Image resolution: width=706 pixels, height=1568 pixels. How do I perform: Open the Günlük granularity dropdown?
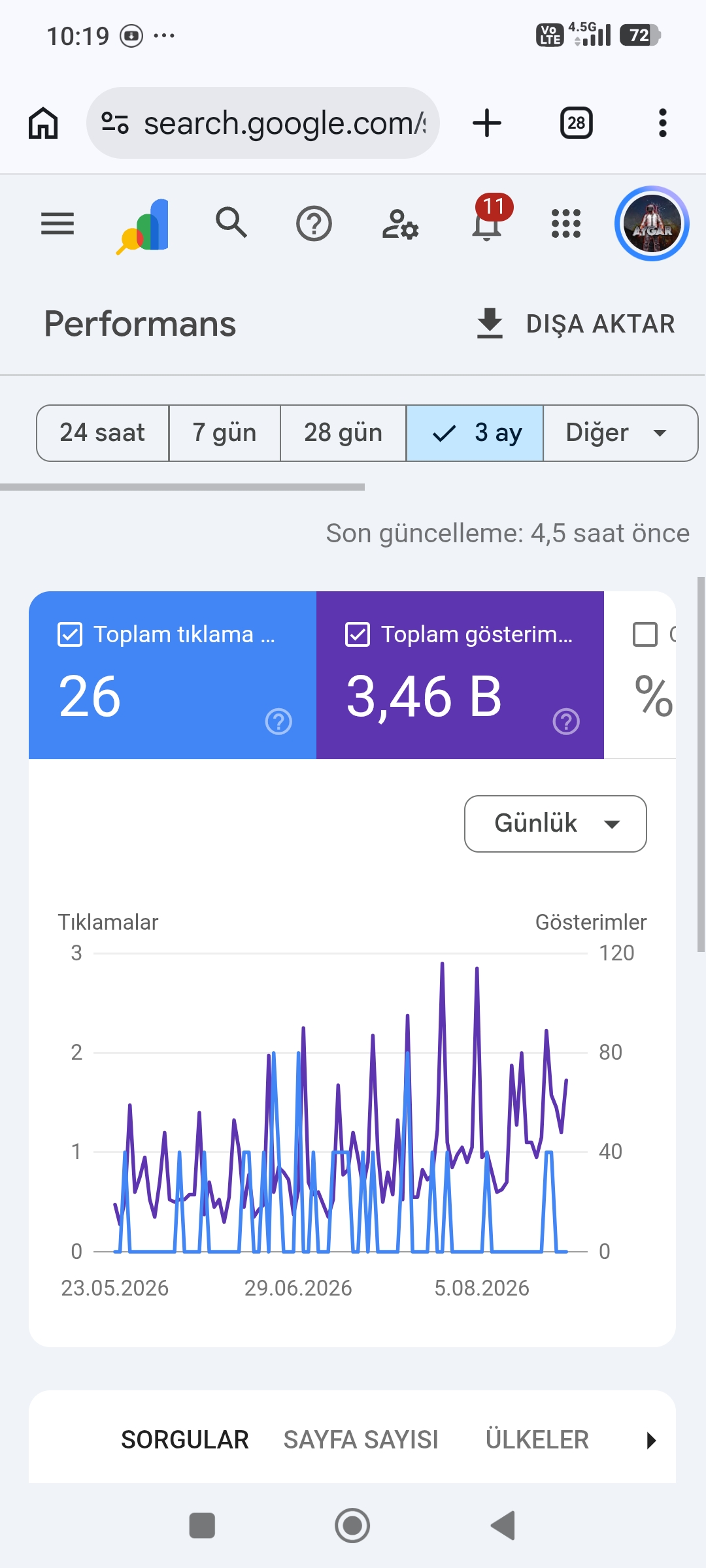point(556,823)
